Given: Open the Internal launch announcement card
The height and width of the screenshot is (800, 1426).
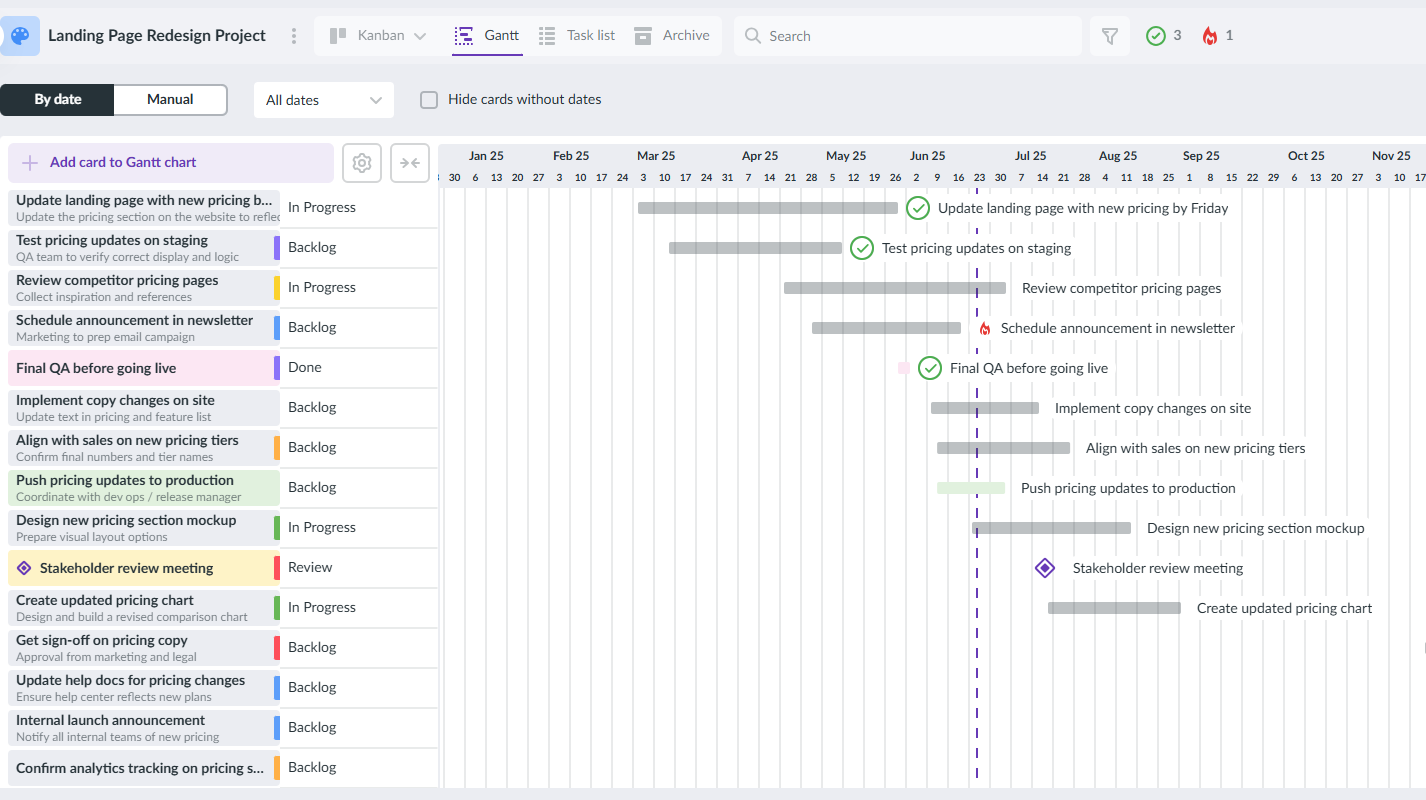Looking at the screenshot, I should [x=144, y=728].
